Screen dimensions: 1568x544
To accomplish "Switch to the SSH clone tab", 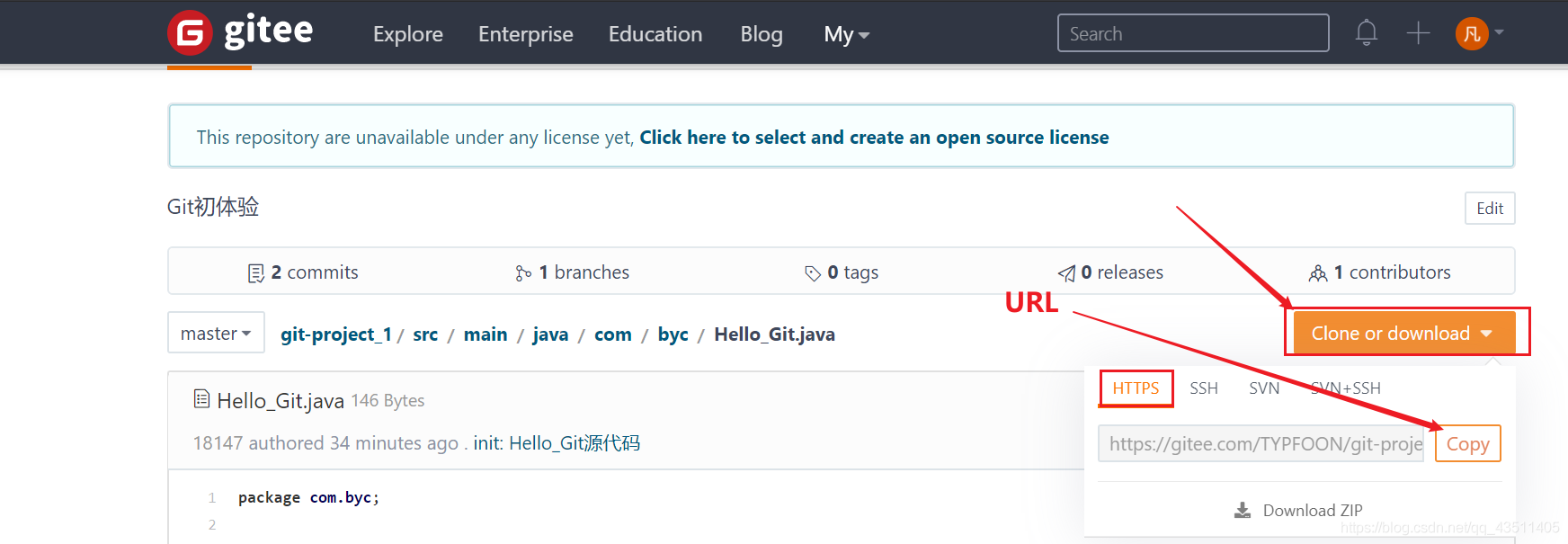I will pyautogui.click(x=1204, y=388).
